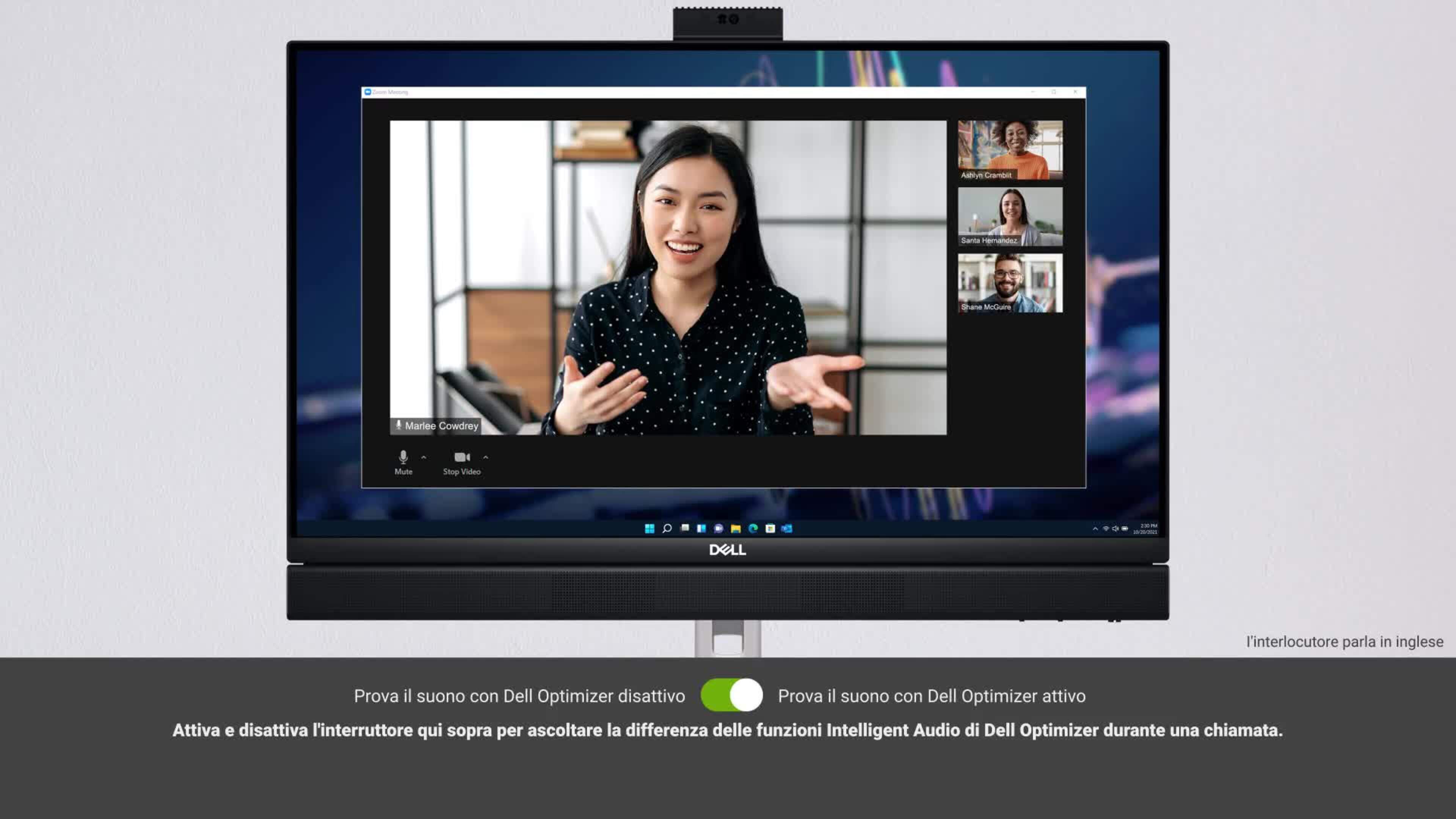Click the bold 'Attiva e disattiva l'interruttore' instruction
Screen dimensions: 1456x819
point(728,730)
